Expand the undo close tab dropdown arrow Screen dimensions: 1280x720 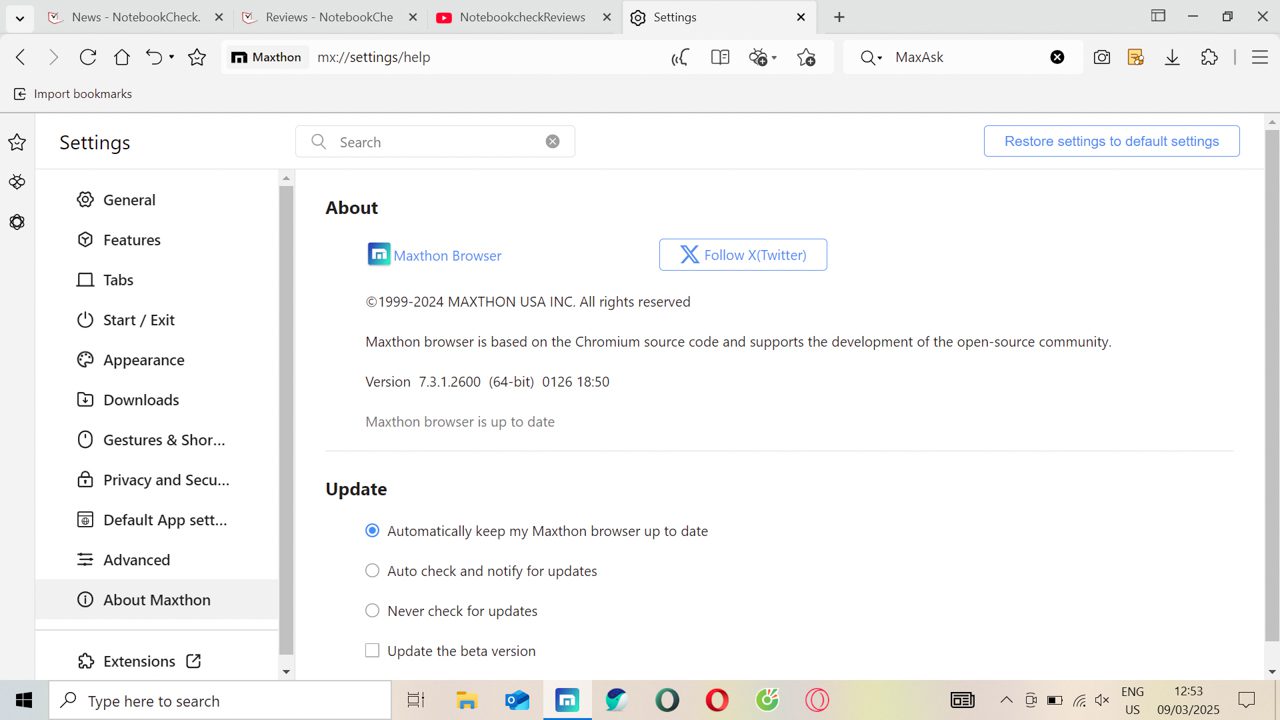tap(171, 57)
